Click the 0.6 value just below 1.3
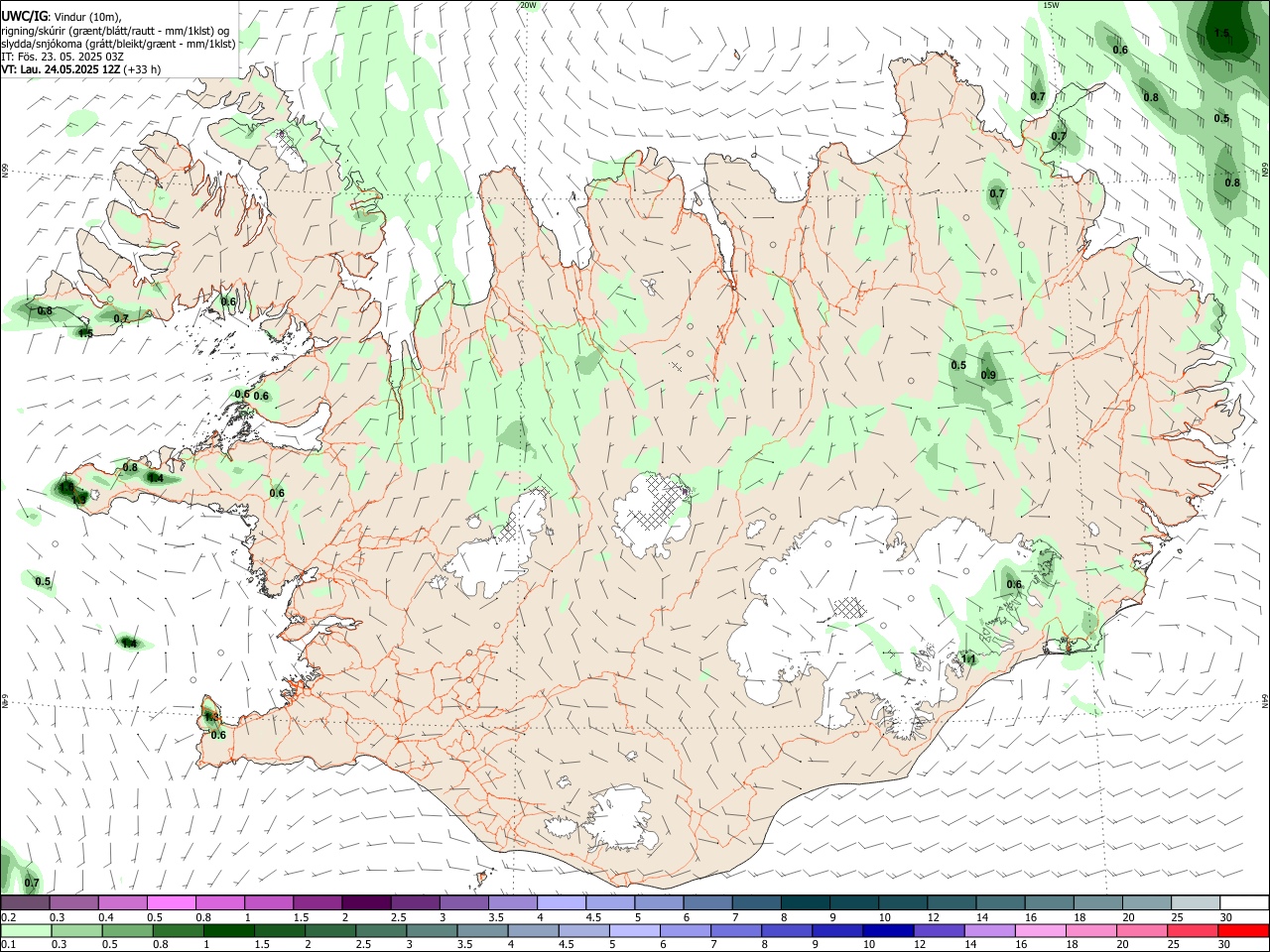This screenshot has height=952, width=1270. (x=219, y=735)
